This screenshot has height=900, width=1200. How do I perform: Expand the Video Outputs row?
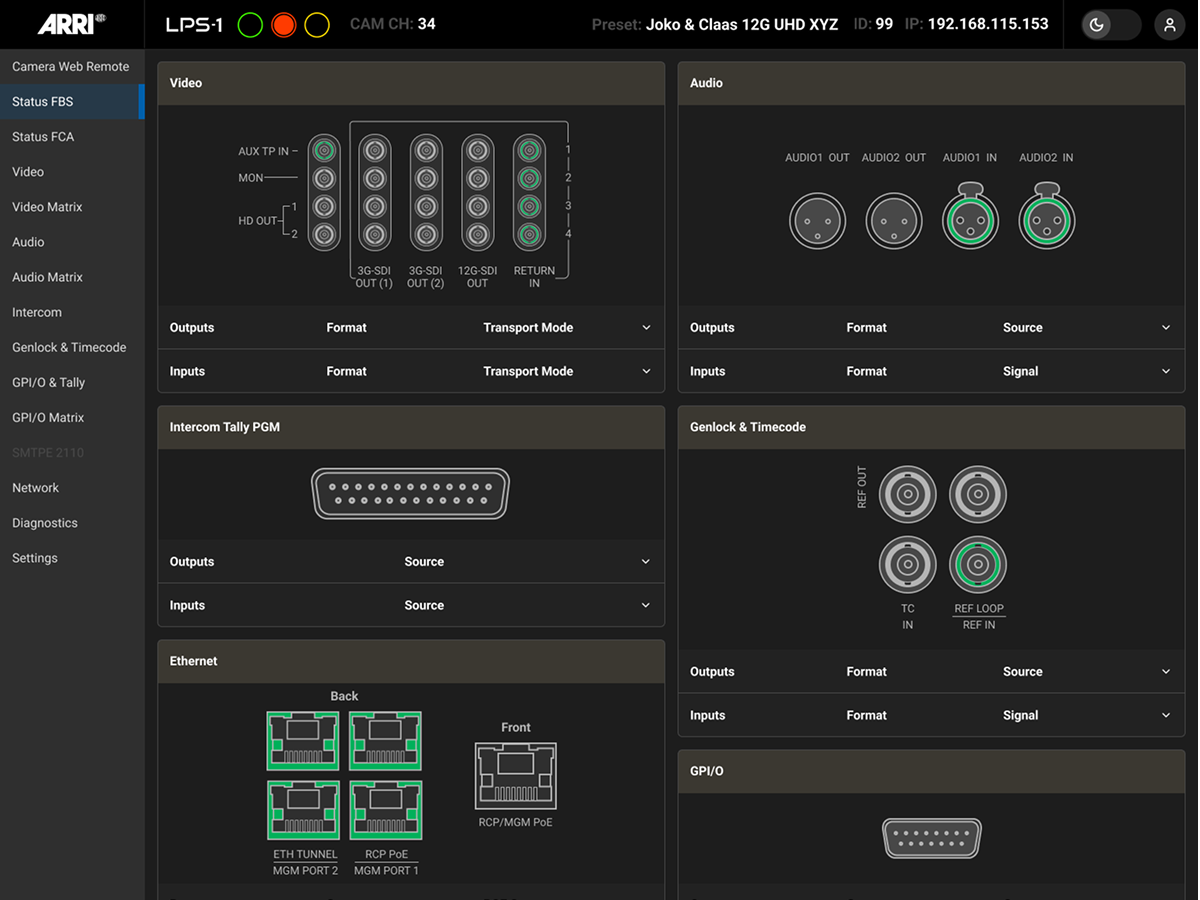pyautogui.click(x=646, y=328)
